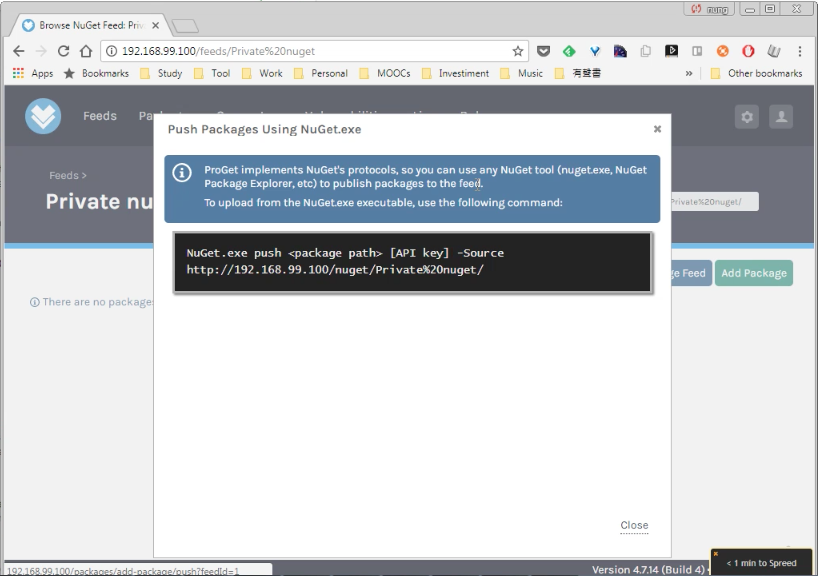Image resolution: width=818 pixels, height=576 pixels.
Task: Click the Feeds breadcrumb link
Action: coord(64,175)
